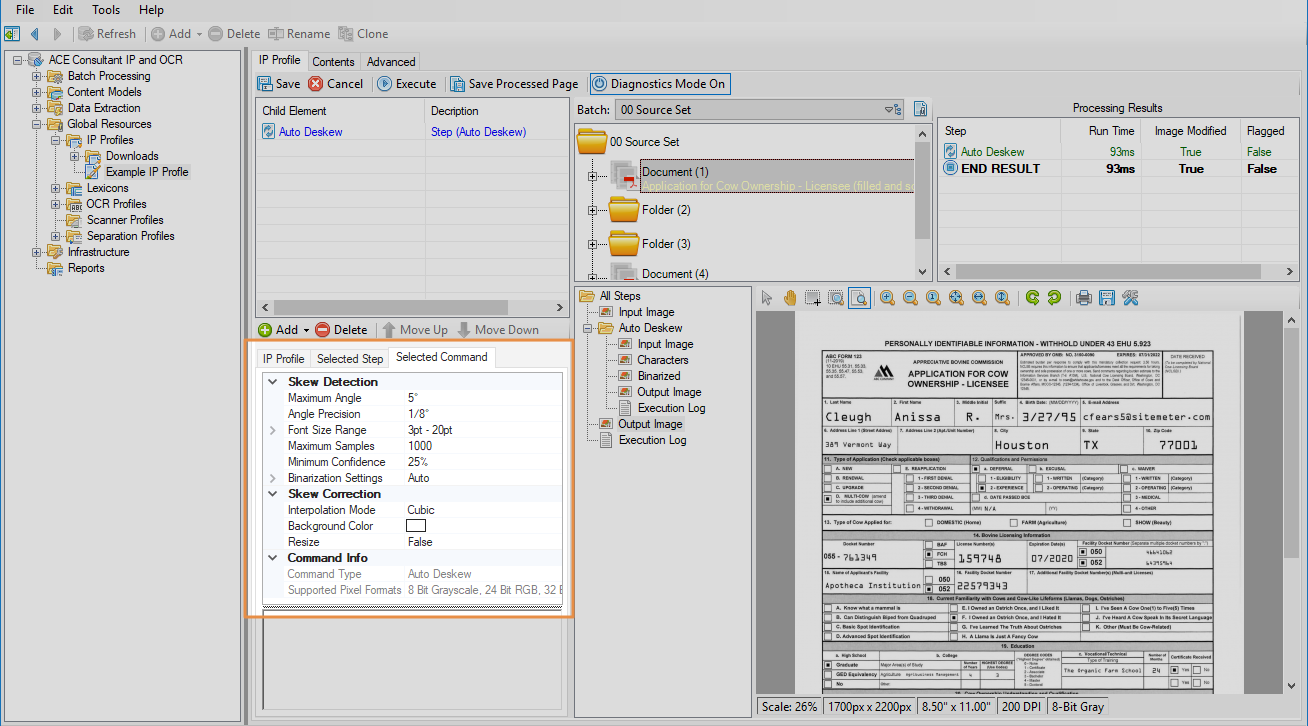Click the zoom in magnifier icon
The image size is (1308, 726).
pyautogui.click(x=887, y=297)
